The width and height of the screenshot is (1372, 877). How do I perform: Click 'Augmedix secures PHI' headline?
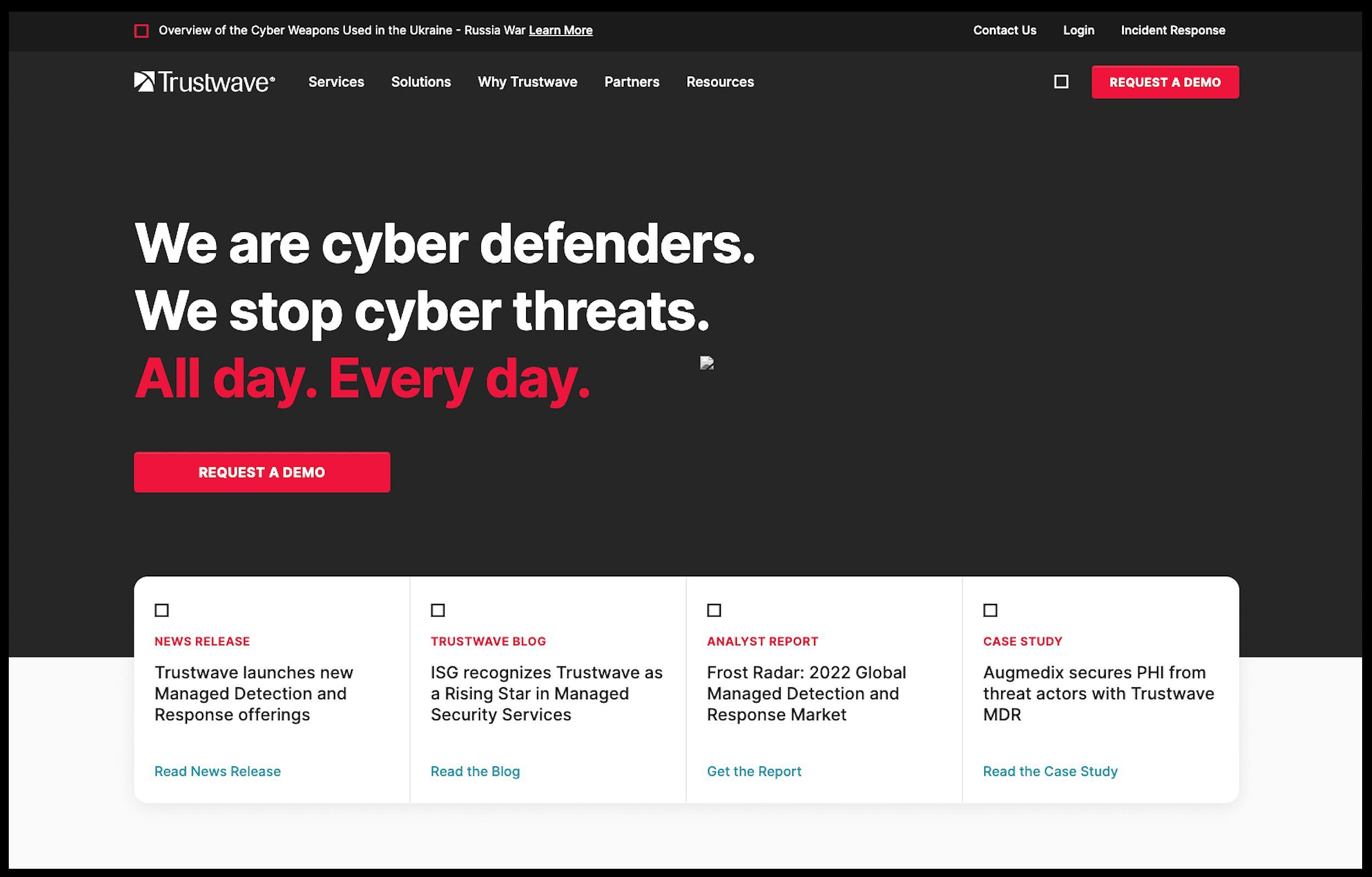coord(1098,693)
